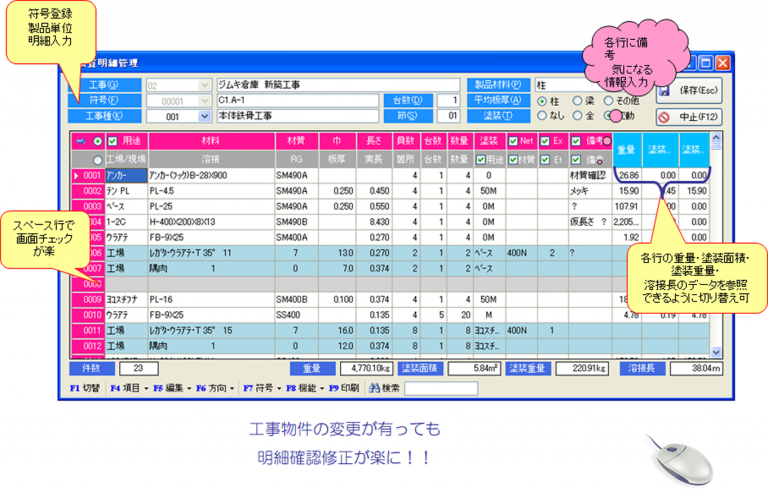This screenshot has width=768, height=498.
Task: Select row header 0002
Action: [89, 191]
